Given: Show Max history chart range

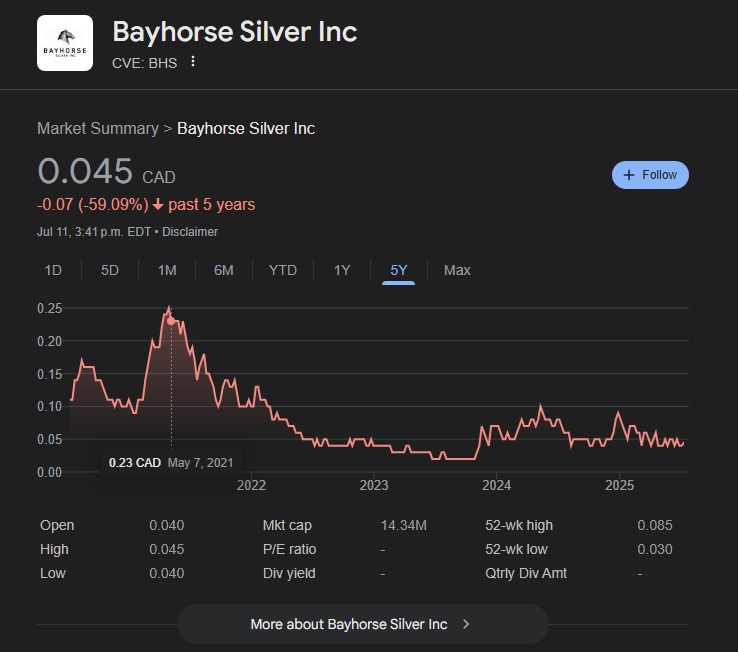Looking at the screenshot, I should pyautogui.click(x=457, y=270).
